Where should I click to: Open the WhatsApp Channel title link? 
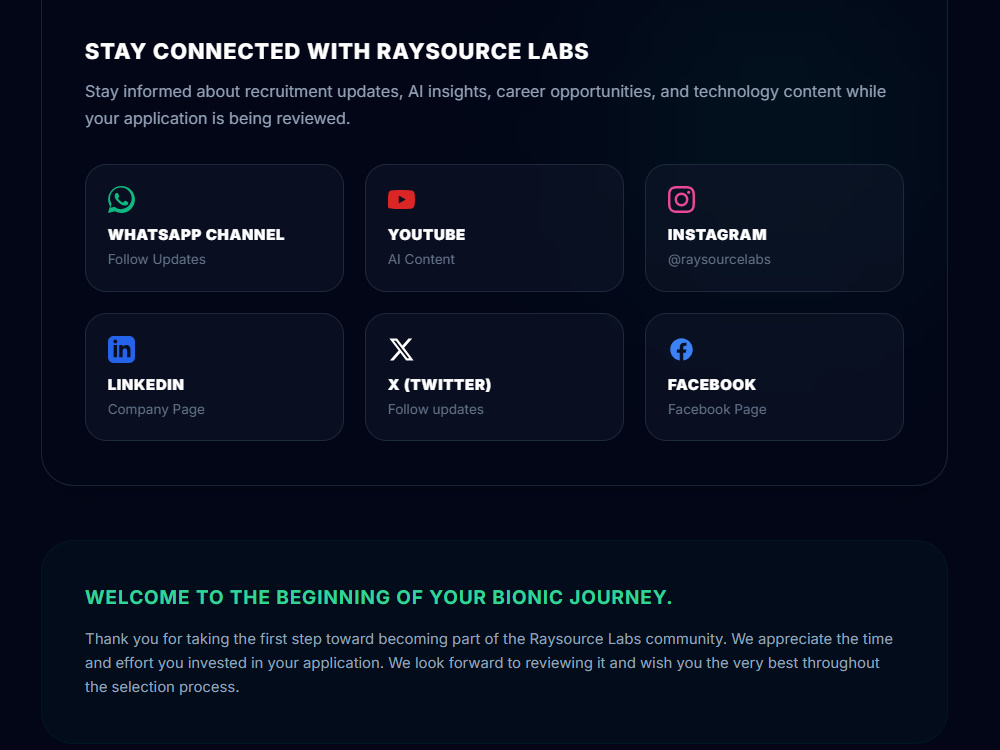[x=196, y=235]
